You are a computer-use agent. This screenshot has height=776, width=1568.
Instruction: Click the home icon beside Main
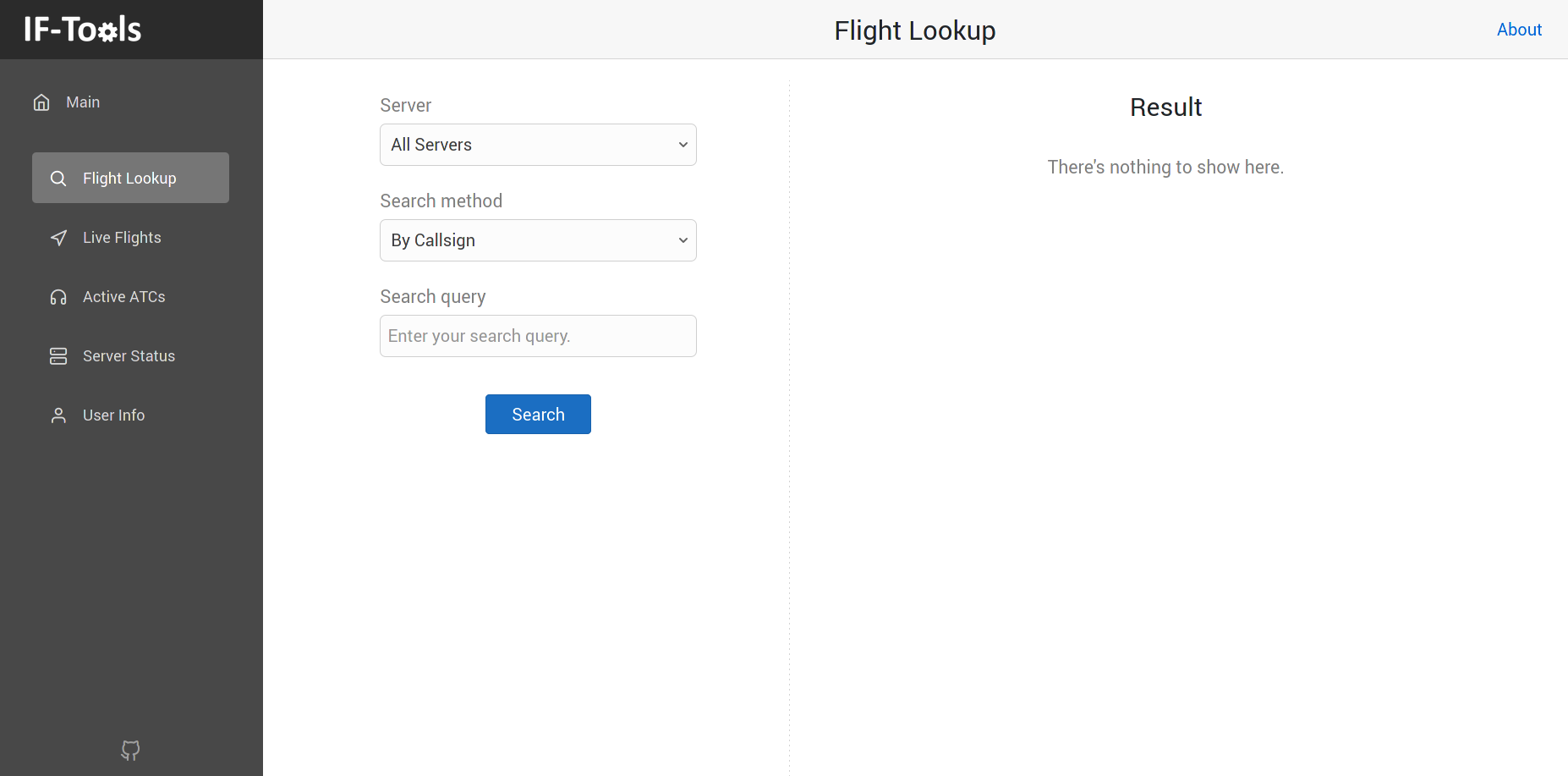coord(41,102)
